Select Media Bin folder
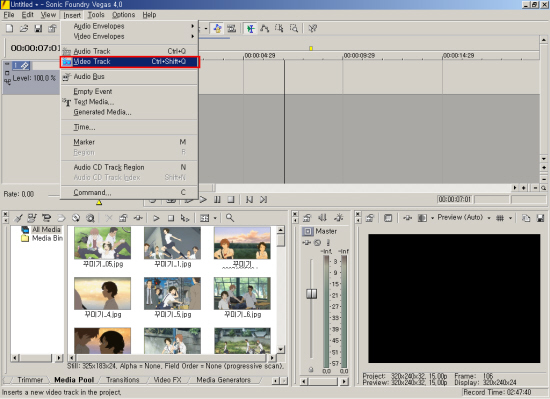 point(47,238)
